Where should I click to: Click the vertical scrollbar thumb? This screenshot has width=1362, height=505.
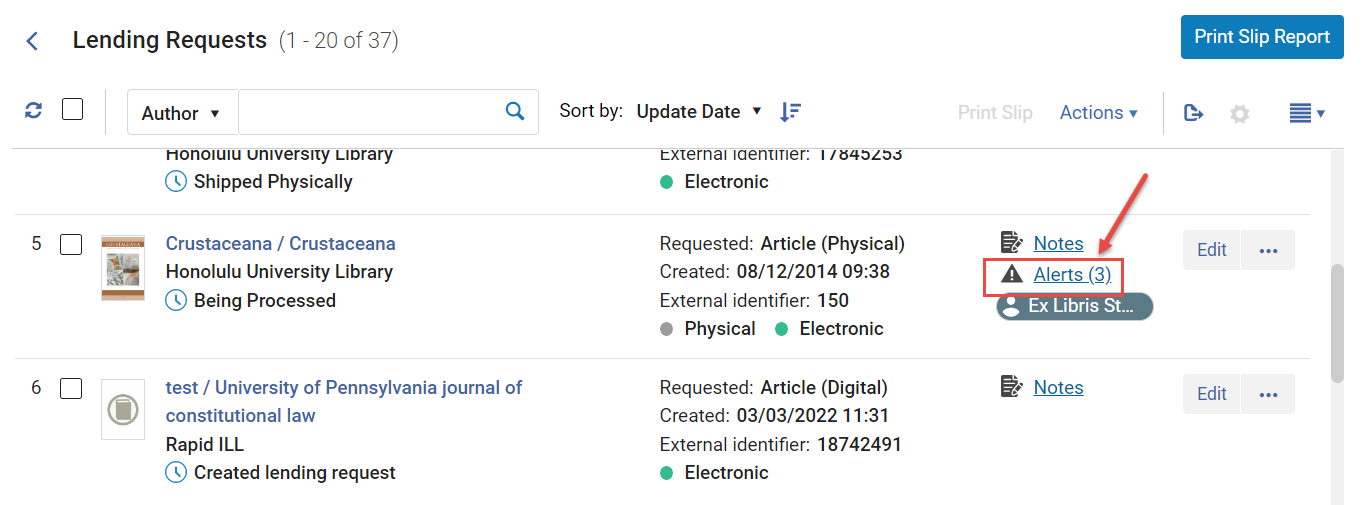[x=1338, y=323]
